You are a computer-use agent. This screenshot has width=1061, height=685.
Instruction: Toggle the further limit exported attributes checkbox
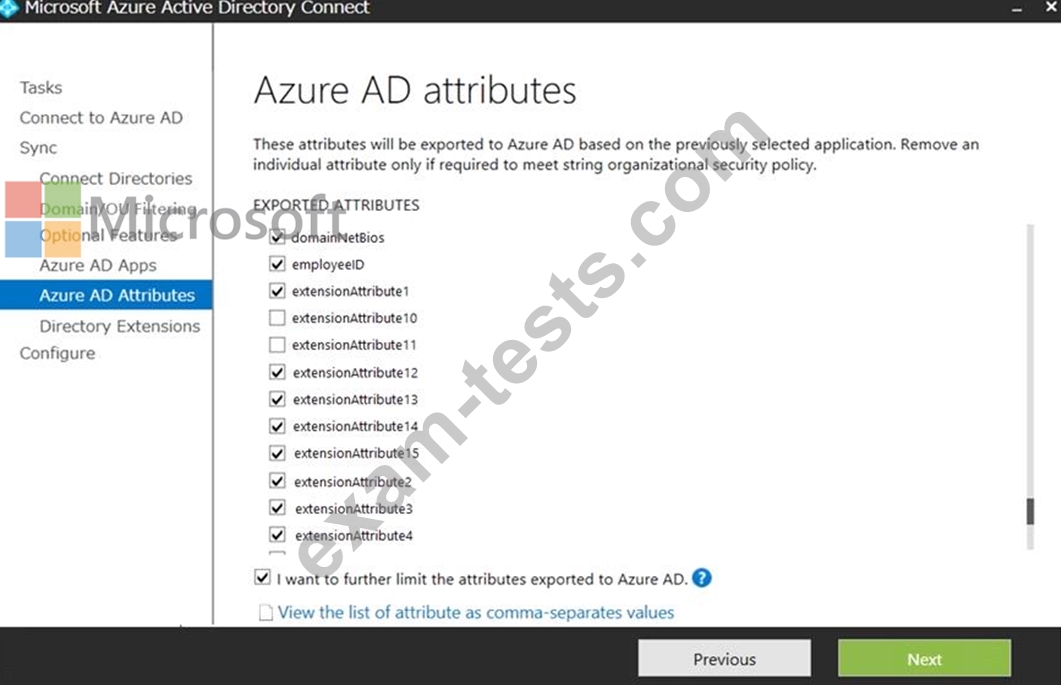click(263, 577)
